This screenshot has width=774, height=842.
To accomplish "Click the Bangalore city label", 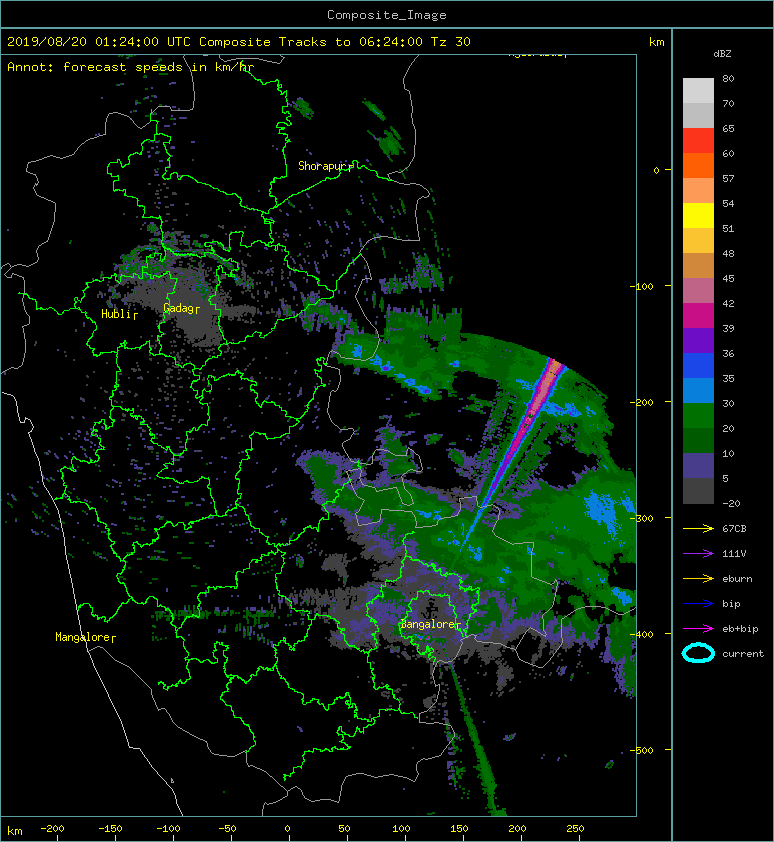I will [429, 624].
